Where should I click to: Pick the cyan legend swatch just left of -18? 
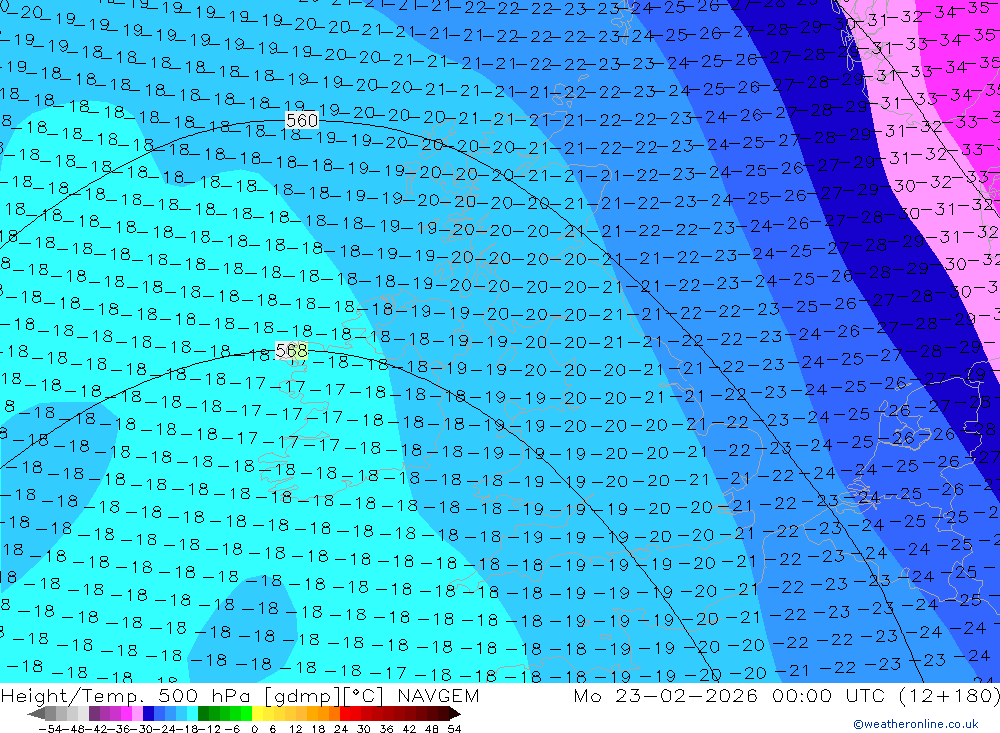[x=192, y=713]
